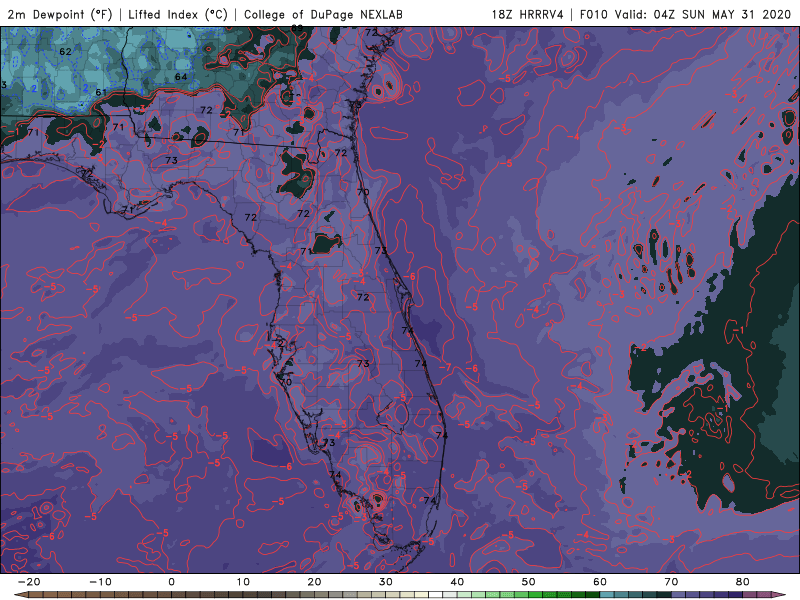Click the "61" dewpoint value on the map
Viewport: 800px width, 600px height.
point(101,93)
